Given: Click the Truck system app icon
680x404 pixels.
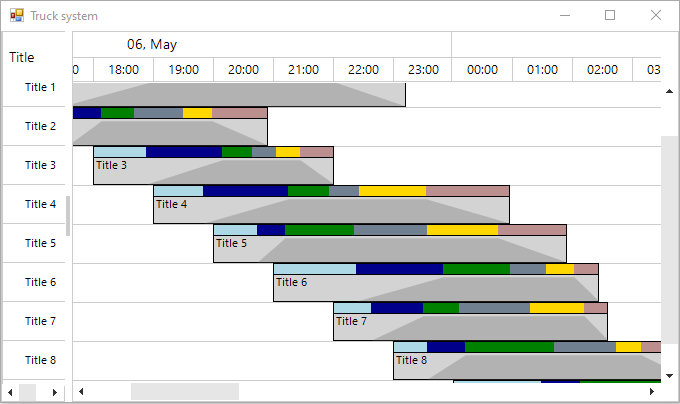Looking at the screenshot, I should click(x=17, y=16).
